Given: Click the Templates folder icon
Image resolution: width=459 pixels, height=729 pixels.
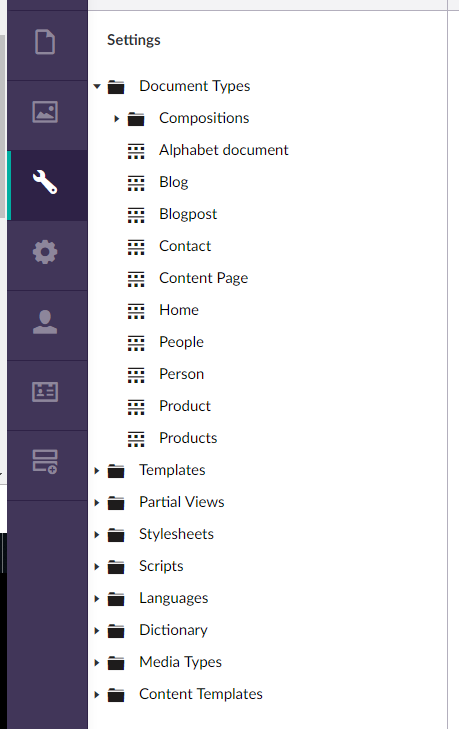Looking at the screenshot, I should tap(116, 471).
